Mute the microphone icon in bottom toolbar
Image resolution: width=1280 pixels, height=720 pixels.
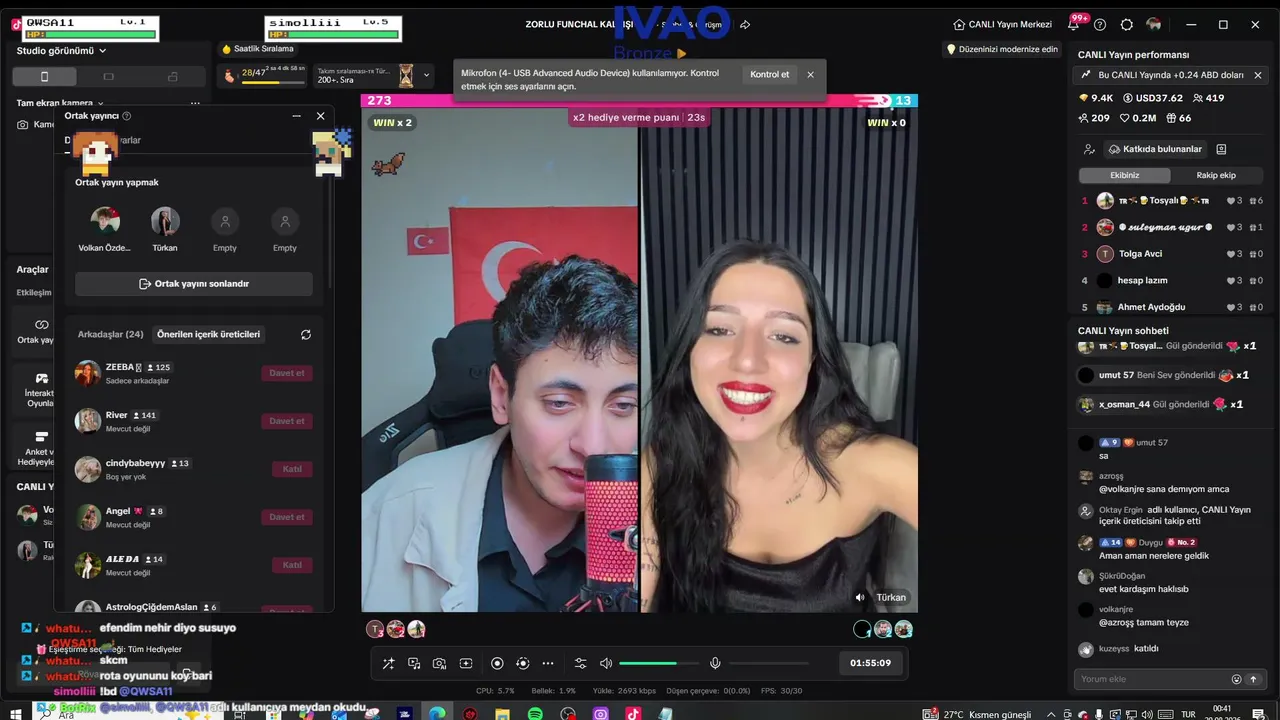(x=715, y=663)
